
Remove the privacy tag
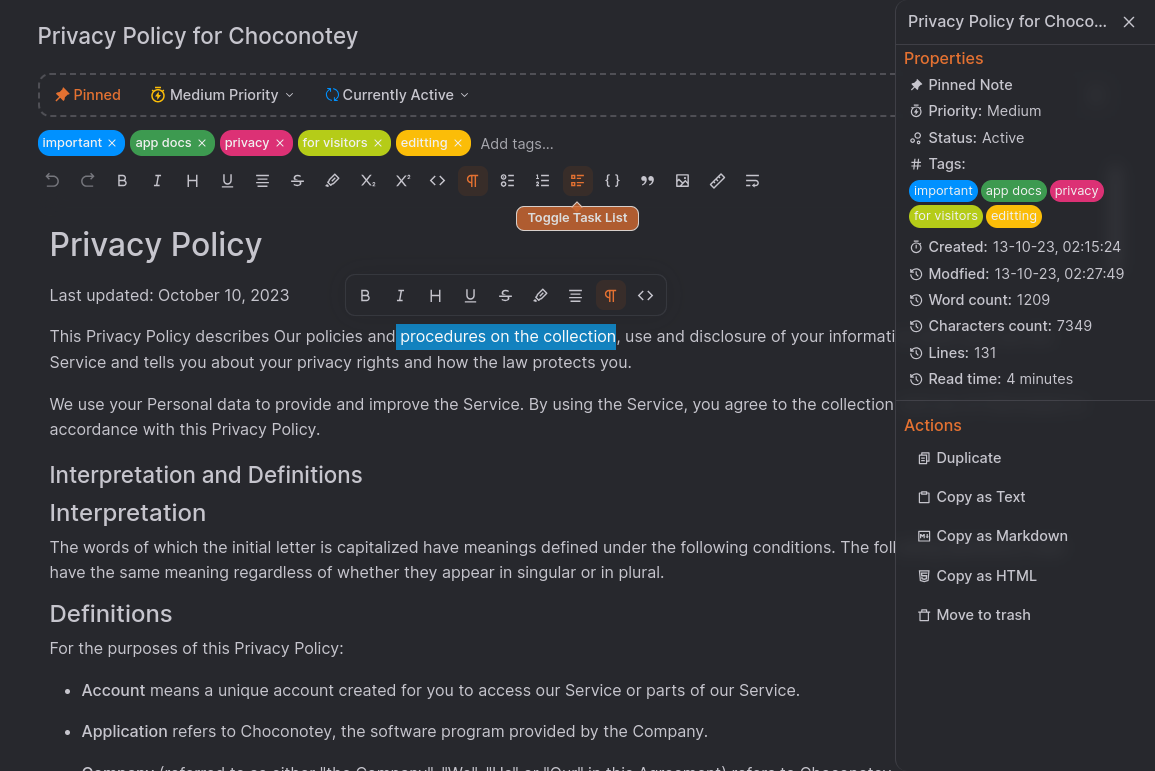click(280, 143)
